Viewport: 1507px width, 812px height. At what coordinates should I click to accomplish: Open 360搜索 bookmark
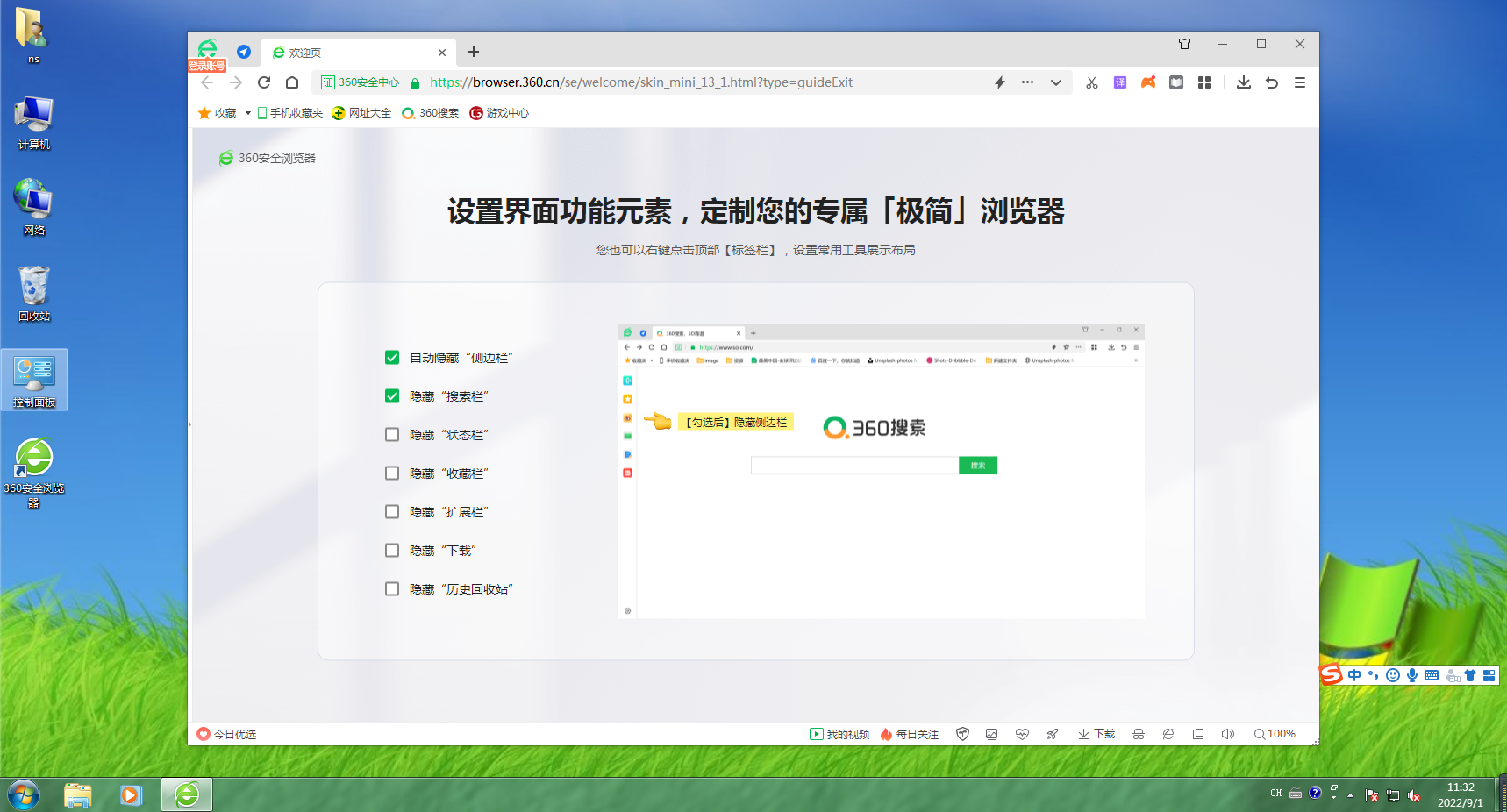[430, 113]
